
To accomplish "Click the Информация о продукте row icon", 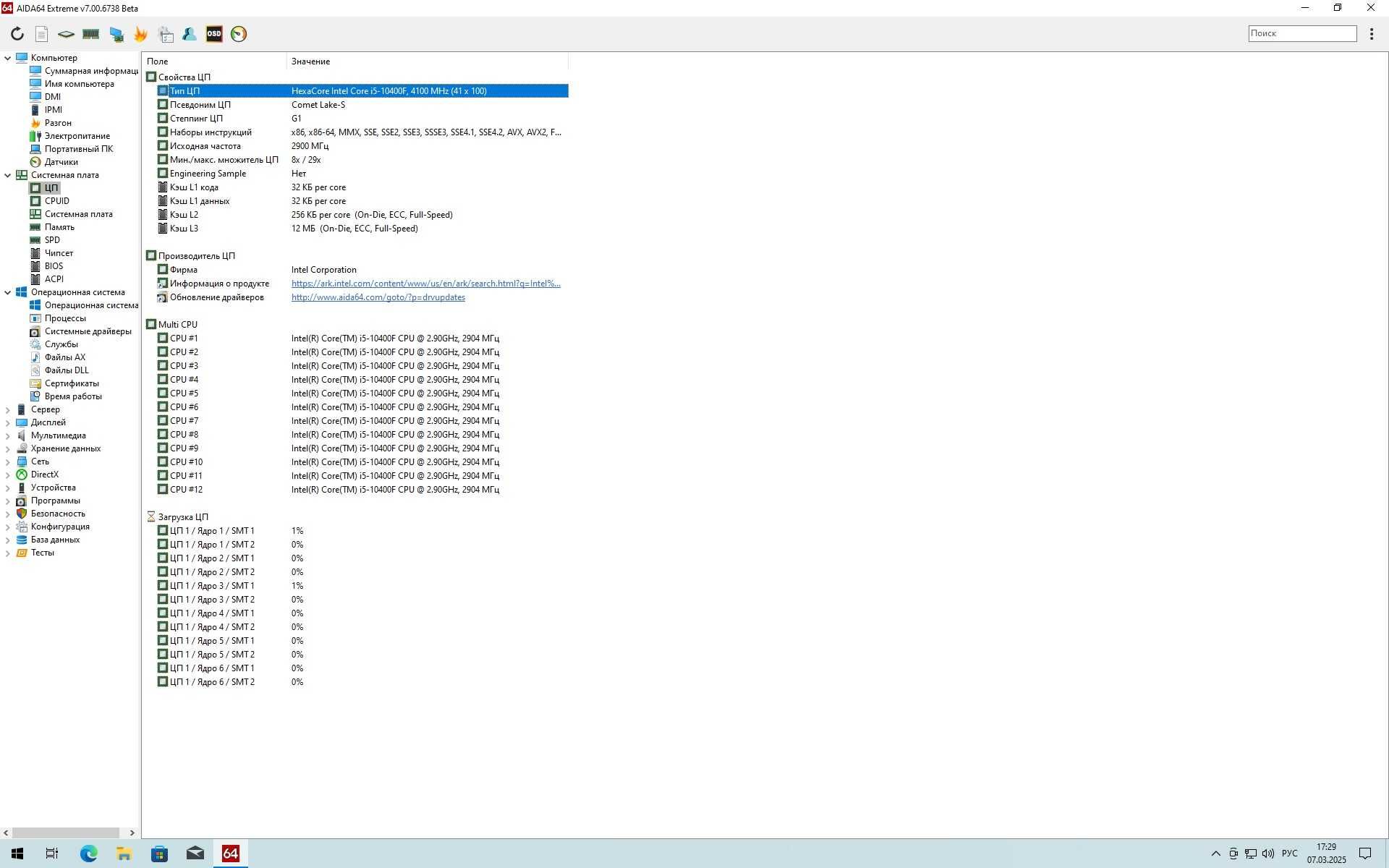I will (x=163, y=284).
